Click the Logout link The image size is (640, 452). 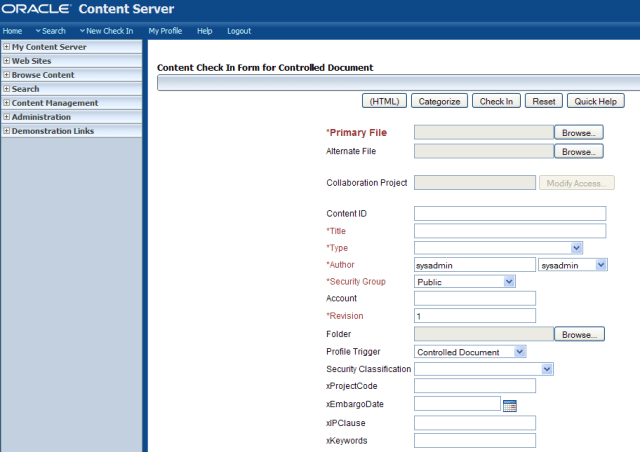[x=239, y=31]
